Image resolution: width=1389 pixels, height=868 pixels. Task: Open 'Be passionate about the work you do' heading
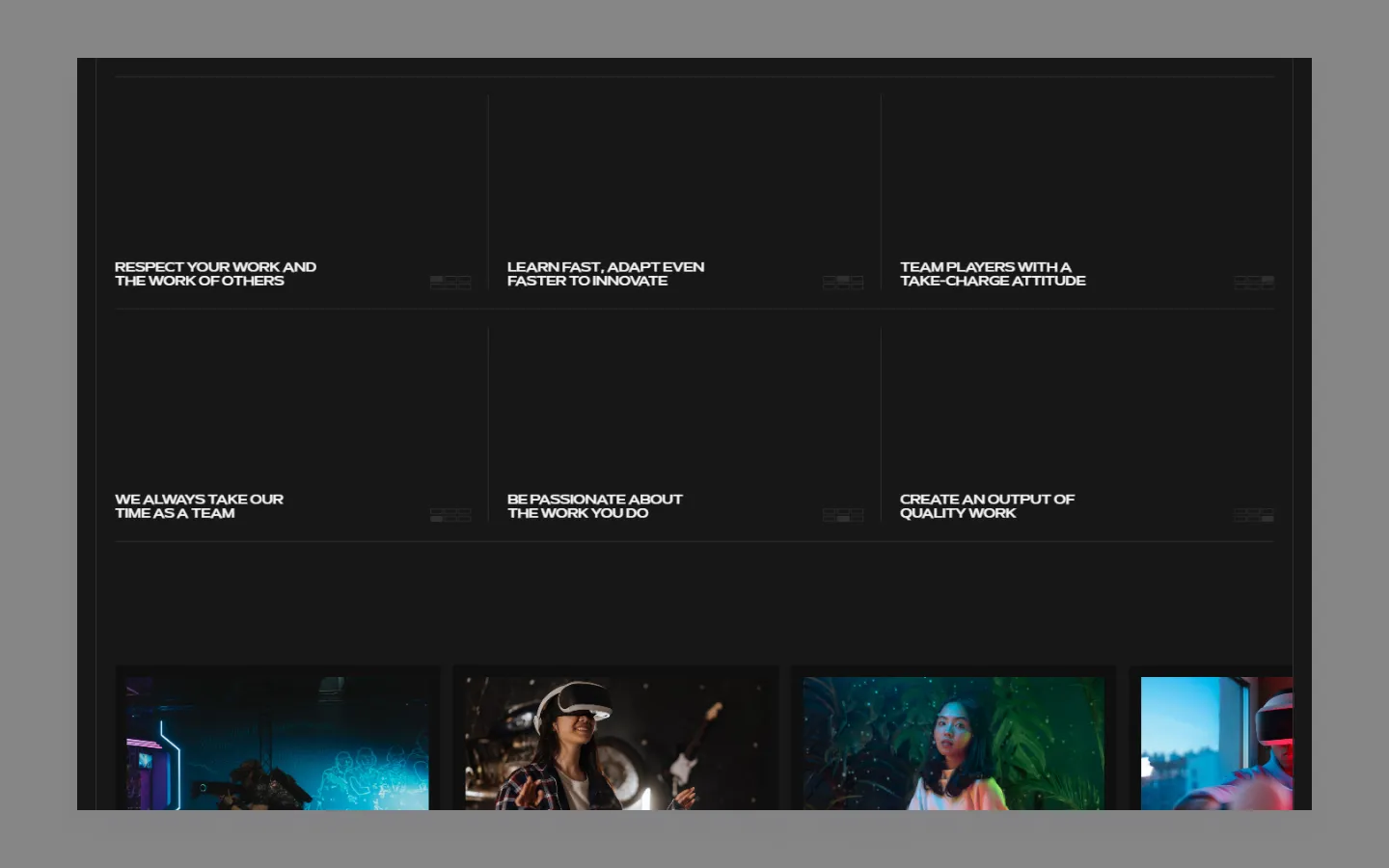[594, 506]
